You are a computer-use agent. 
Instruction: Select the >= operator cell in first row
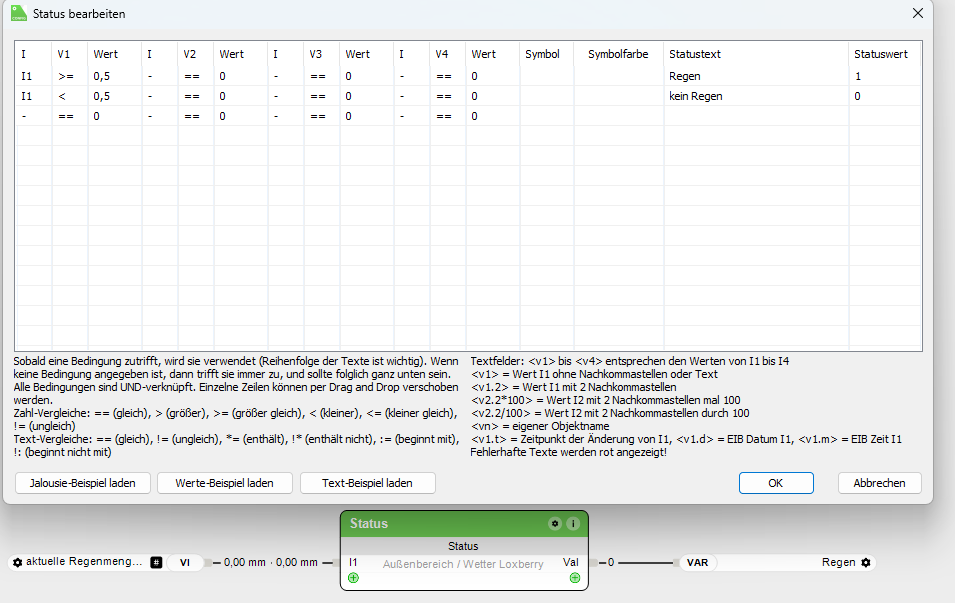(x=70, y=76)
